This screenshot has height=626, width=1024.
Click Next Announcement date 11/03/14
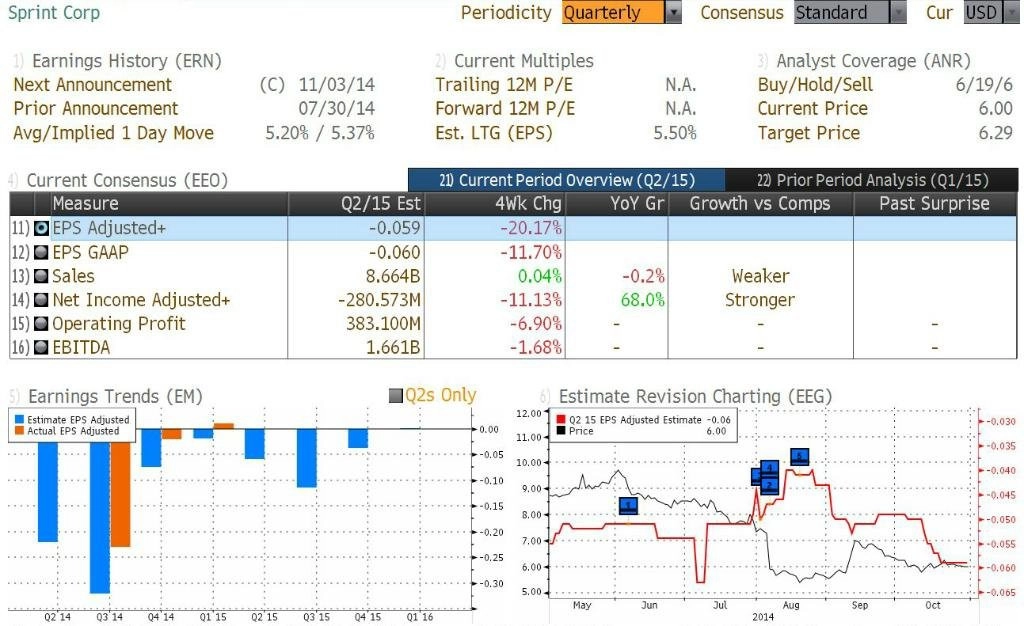336,85
